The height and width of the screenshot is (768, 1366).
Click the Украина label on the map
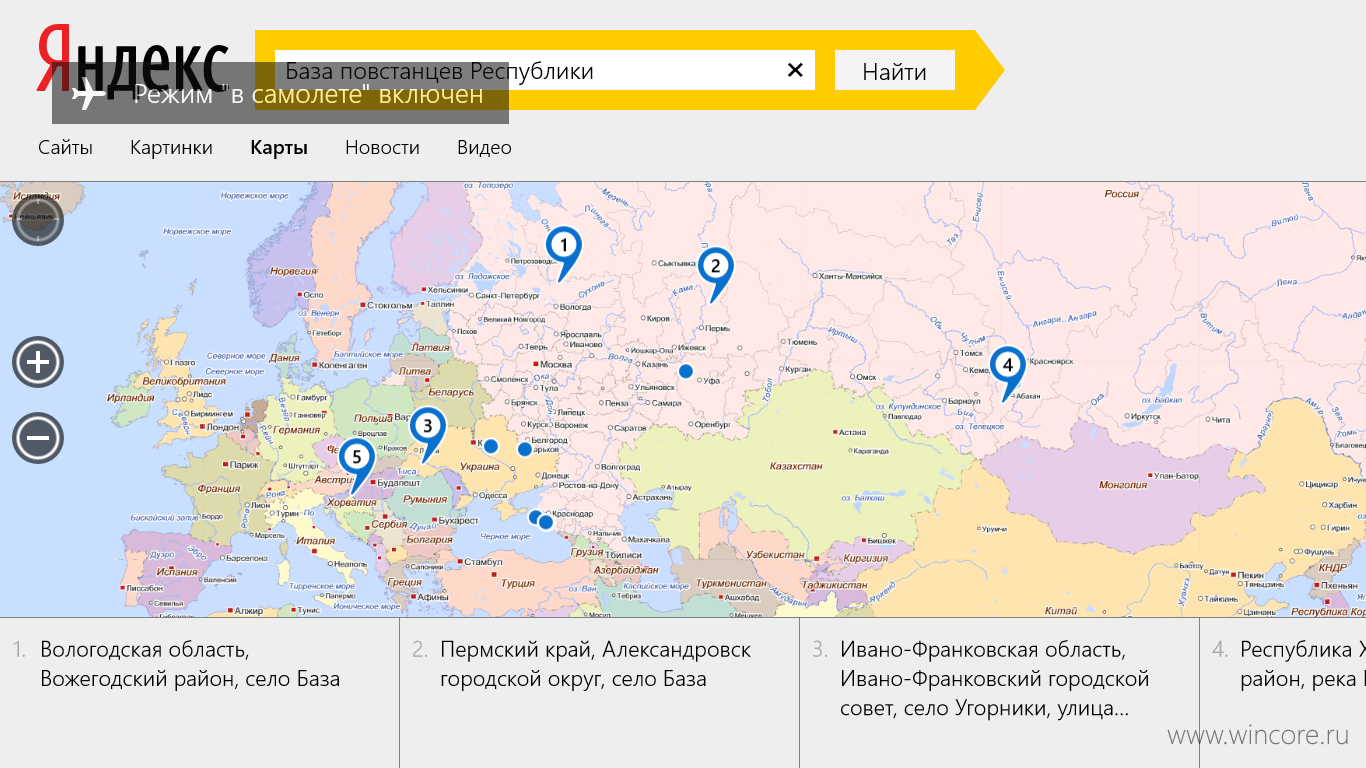(x=480, y=466)
